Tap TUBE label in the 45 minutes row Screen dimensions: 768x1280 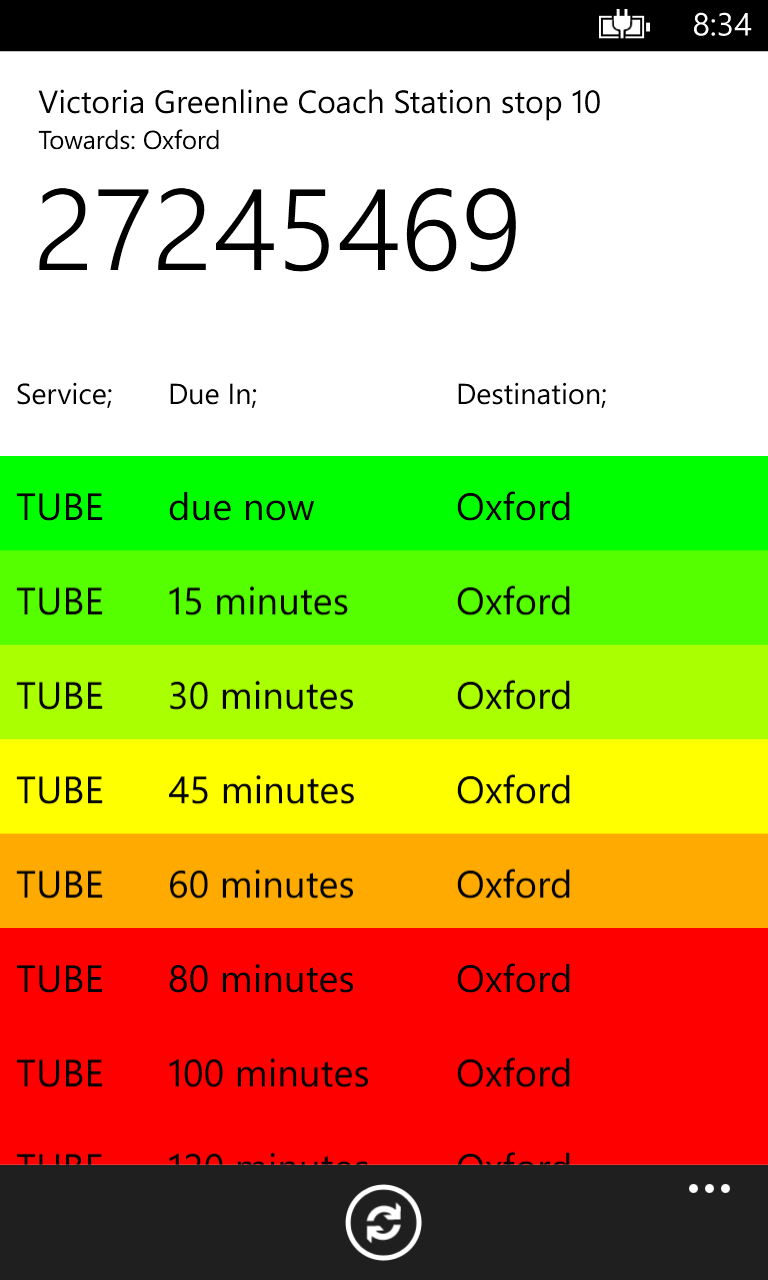(60, 790)
